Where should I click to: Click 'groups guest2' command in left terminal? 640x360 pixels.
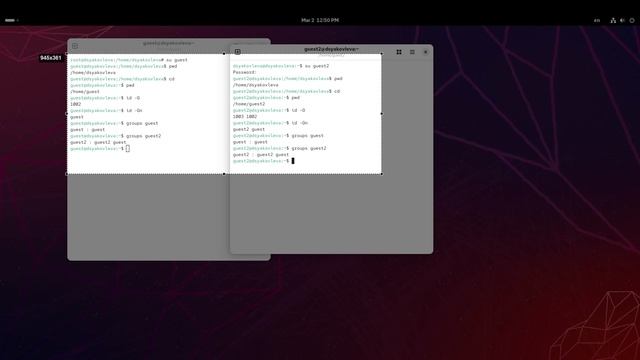[143, 136]
